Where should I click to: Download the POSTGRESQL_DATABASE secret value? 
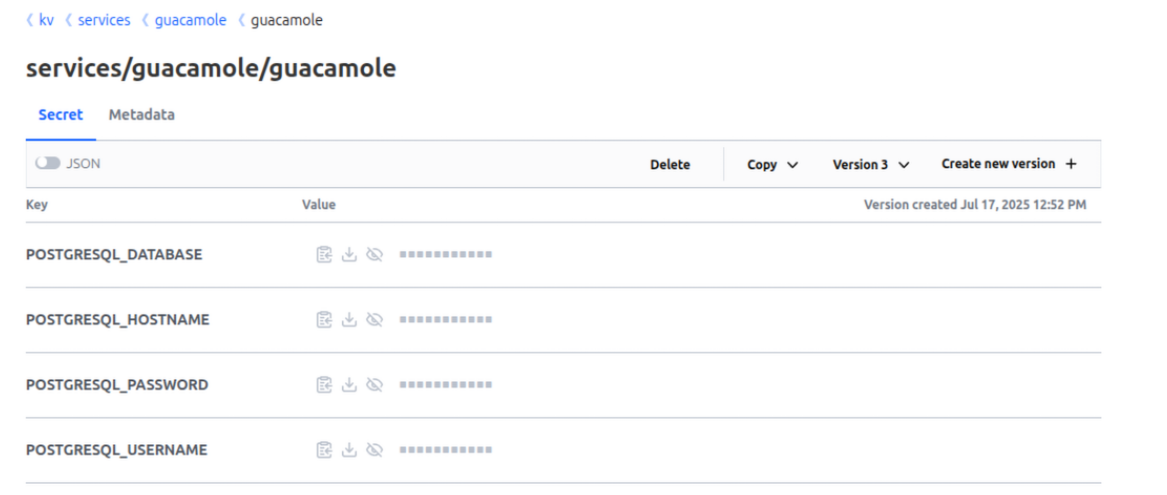click(x=349, y=255)
